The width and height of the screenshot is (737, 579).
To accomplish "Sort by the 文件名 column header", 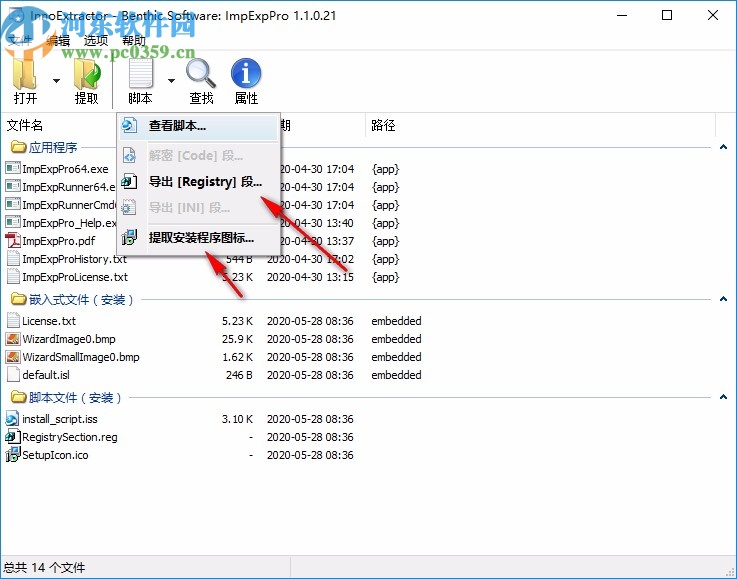I will (x=25, y=125).
